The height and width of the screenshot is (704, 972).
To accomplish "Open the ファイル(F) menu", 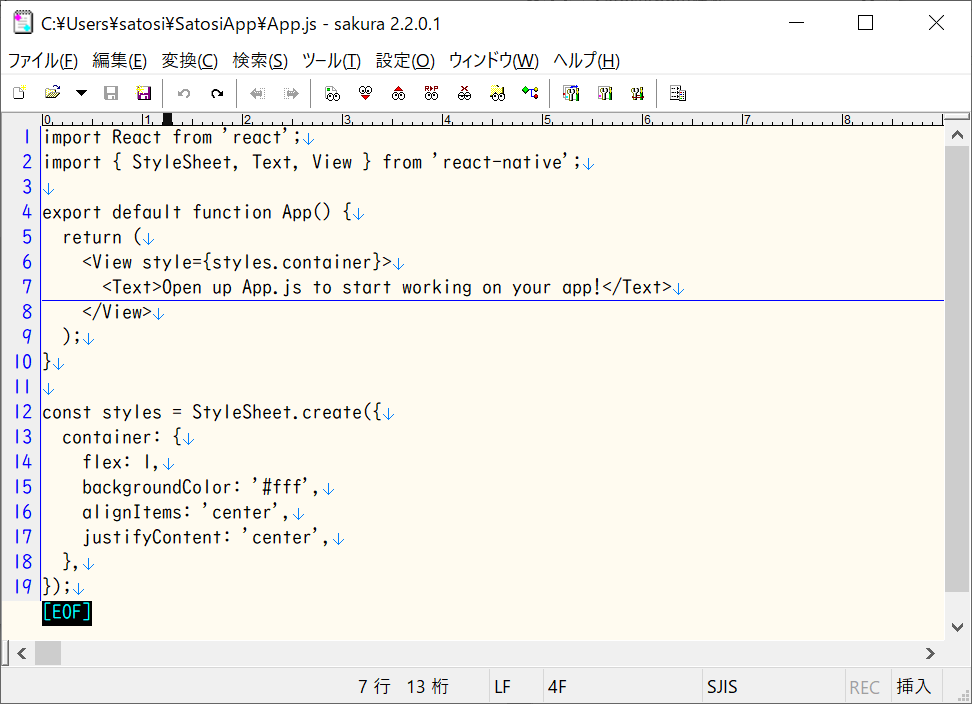I will click(43, 61).
